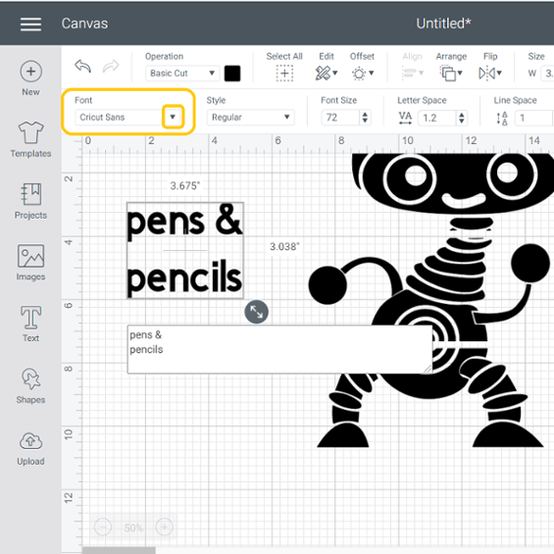Click the Redo arrow
Screen dimensions: 554x554
coord(111,66)
